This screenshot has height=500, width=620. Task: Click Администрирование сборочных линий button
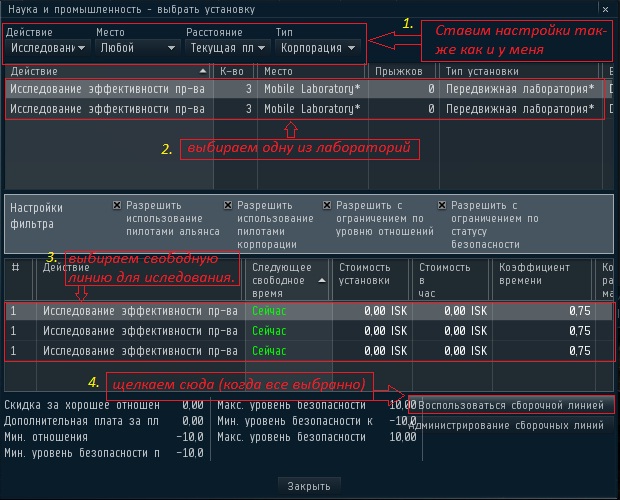tap(511, 425)
